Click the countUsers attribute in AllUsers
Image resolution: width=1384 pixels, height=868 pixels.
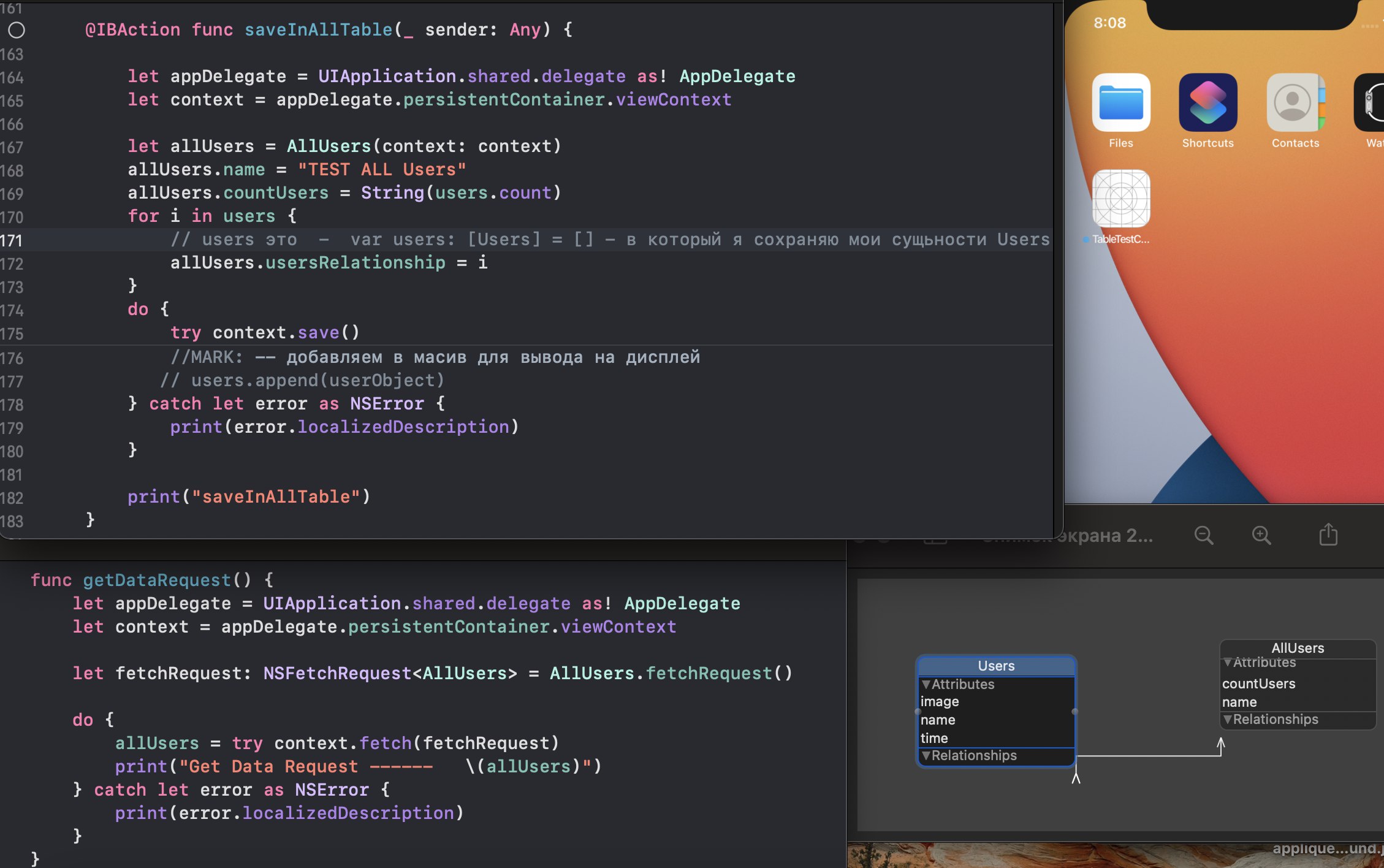pos(1258,683)
